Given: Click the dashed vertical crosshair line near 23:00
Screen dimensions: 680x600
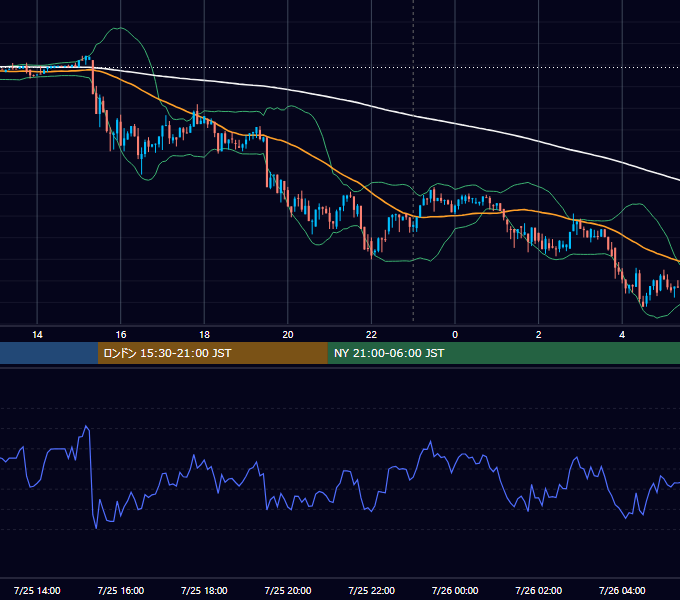Looking at the screenshot, I should pos(413,161).
